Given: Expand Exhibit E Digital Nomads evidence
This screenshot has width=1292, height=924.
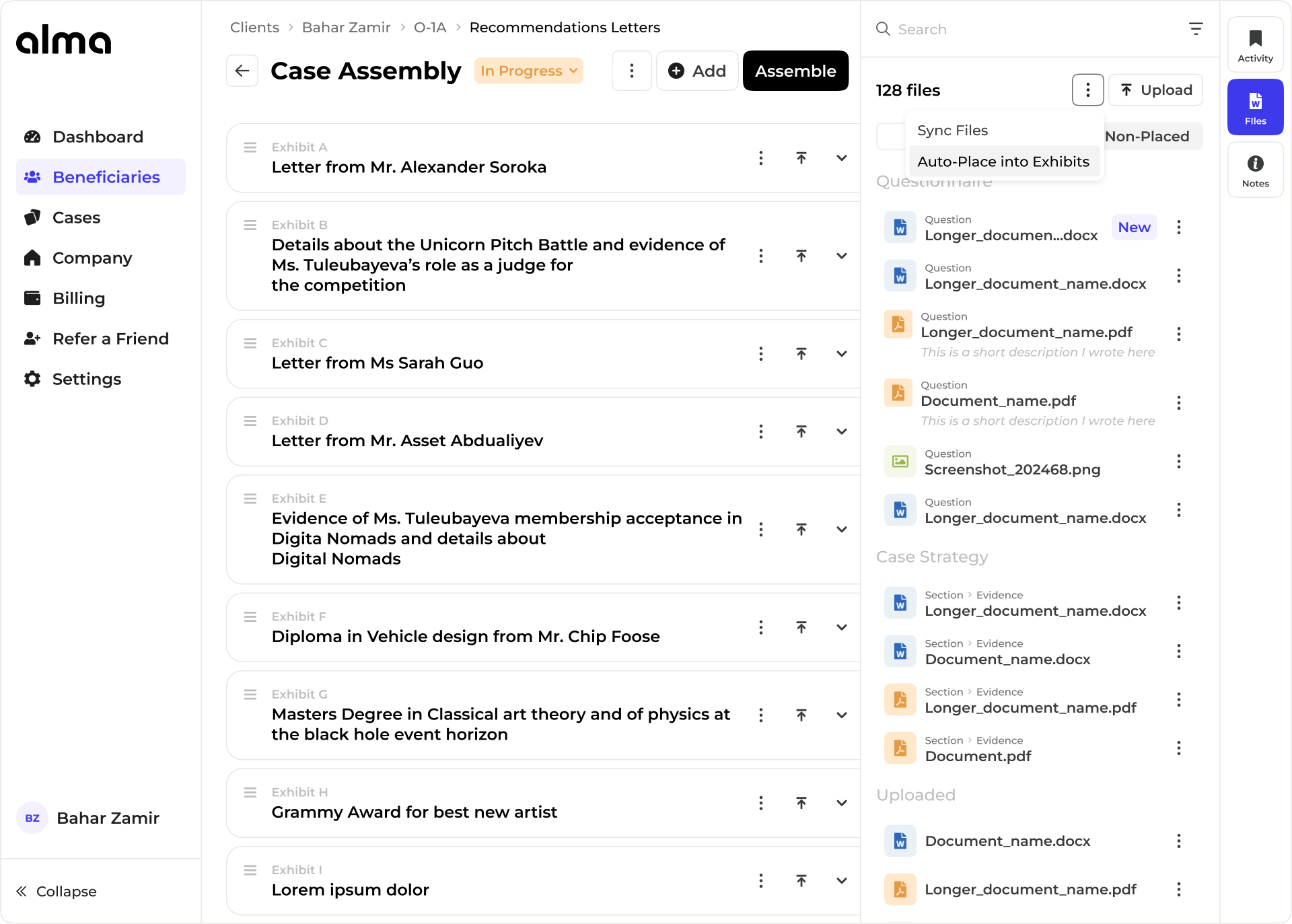Looking at the screenshot, I should pyautogui.click(x=842, y=530).
